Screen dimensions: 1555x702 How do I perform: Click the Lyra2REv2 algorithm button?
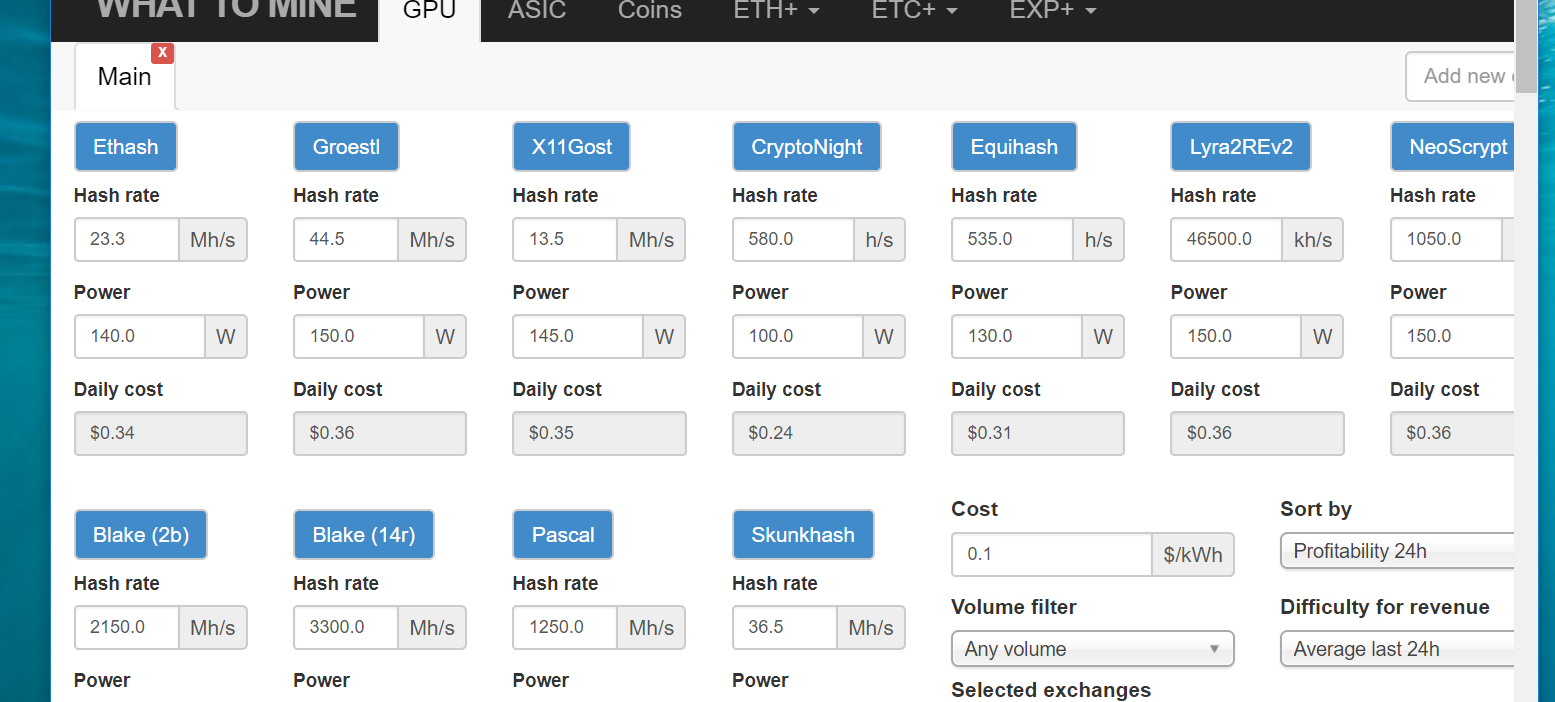pyautogui.click(x=1240, y=147)
